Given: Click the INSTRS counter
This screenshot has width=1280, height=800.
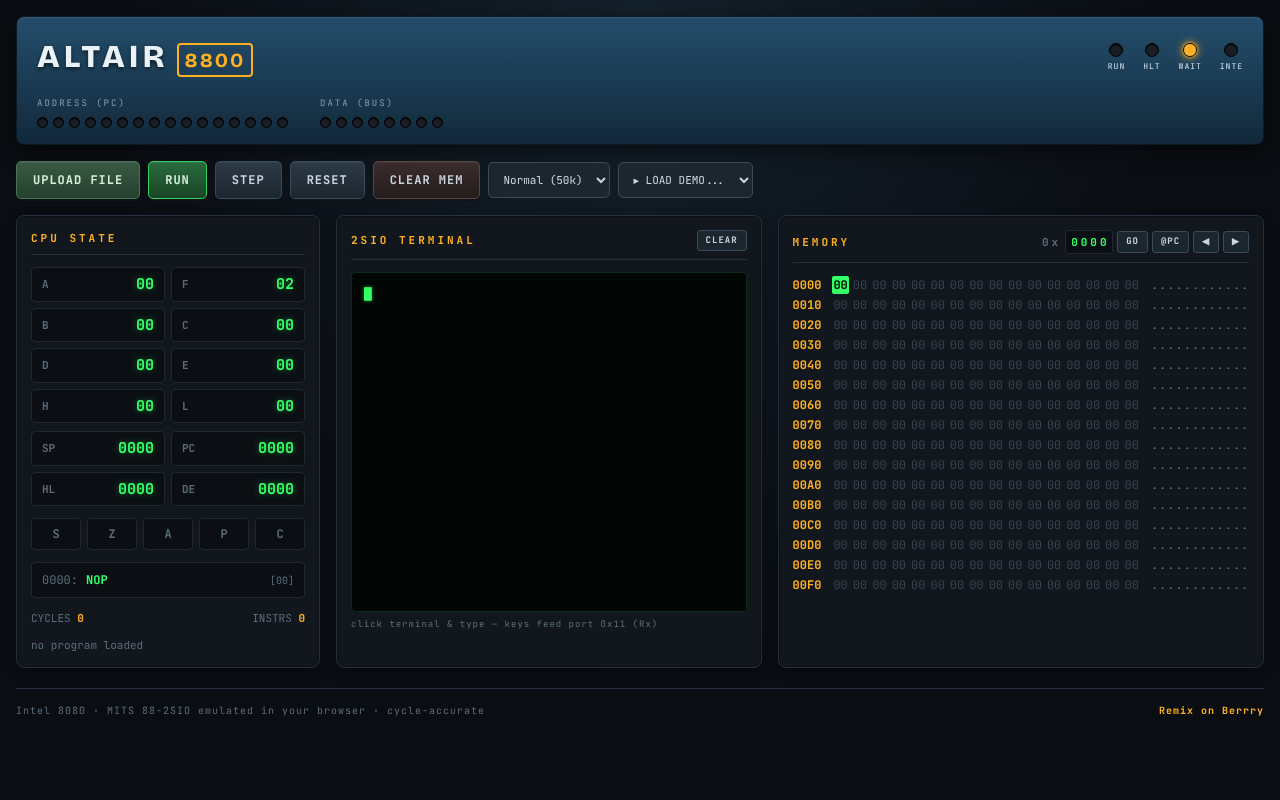Looking at the screenshot, I should (x=279, y=618).
